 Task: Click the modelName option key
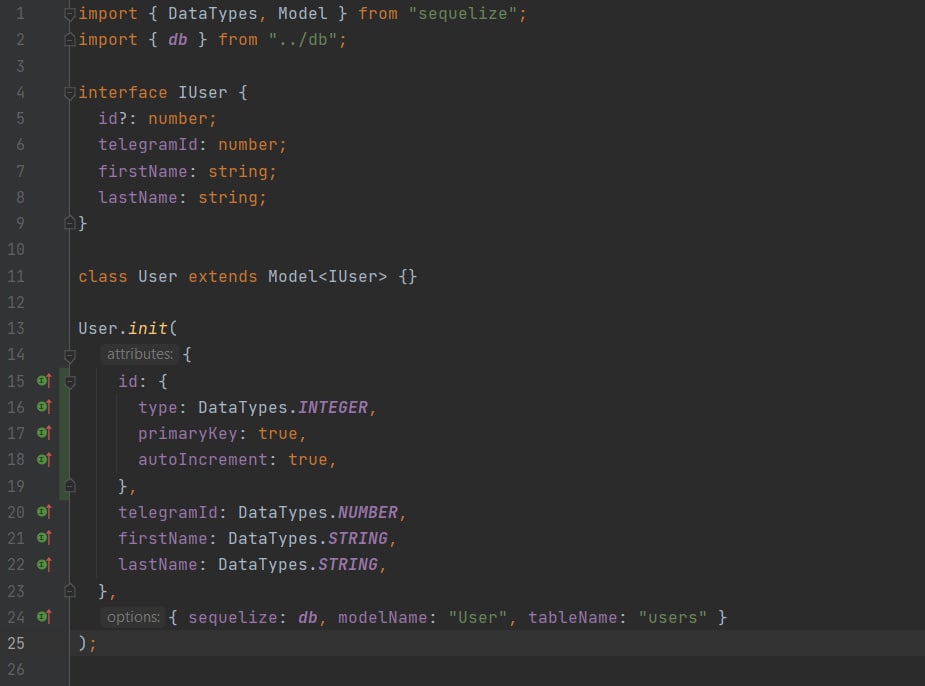coord(382,617)
